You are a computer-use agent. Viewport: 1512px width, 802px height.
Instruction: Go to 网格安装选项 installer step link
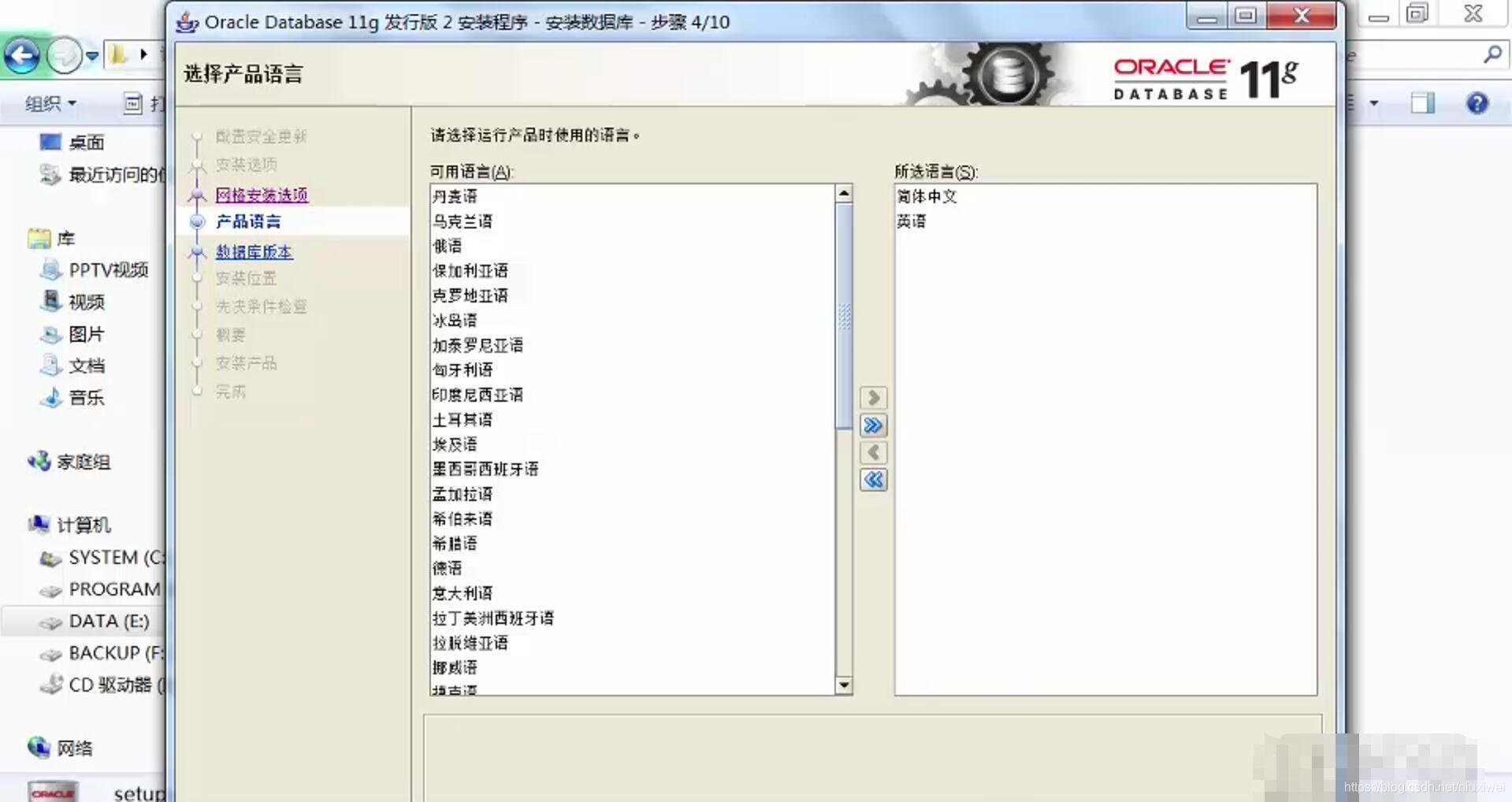262,195
